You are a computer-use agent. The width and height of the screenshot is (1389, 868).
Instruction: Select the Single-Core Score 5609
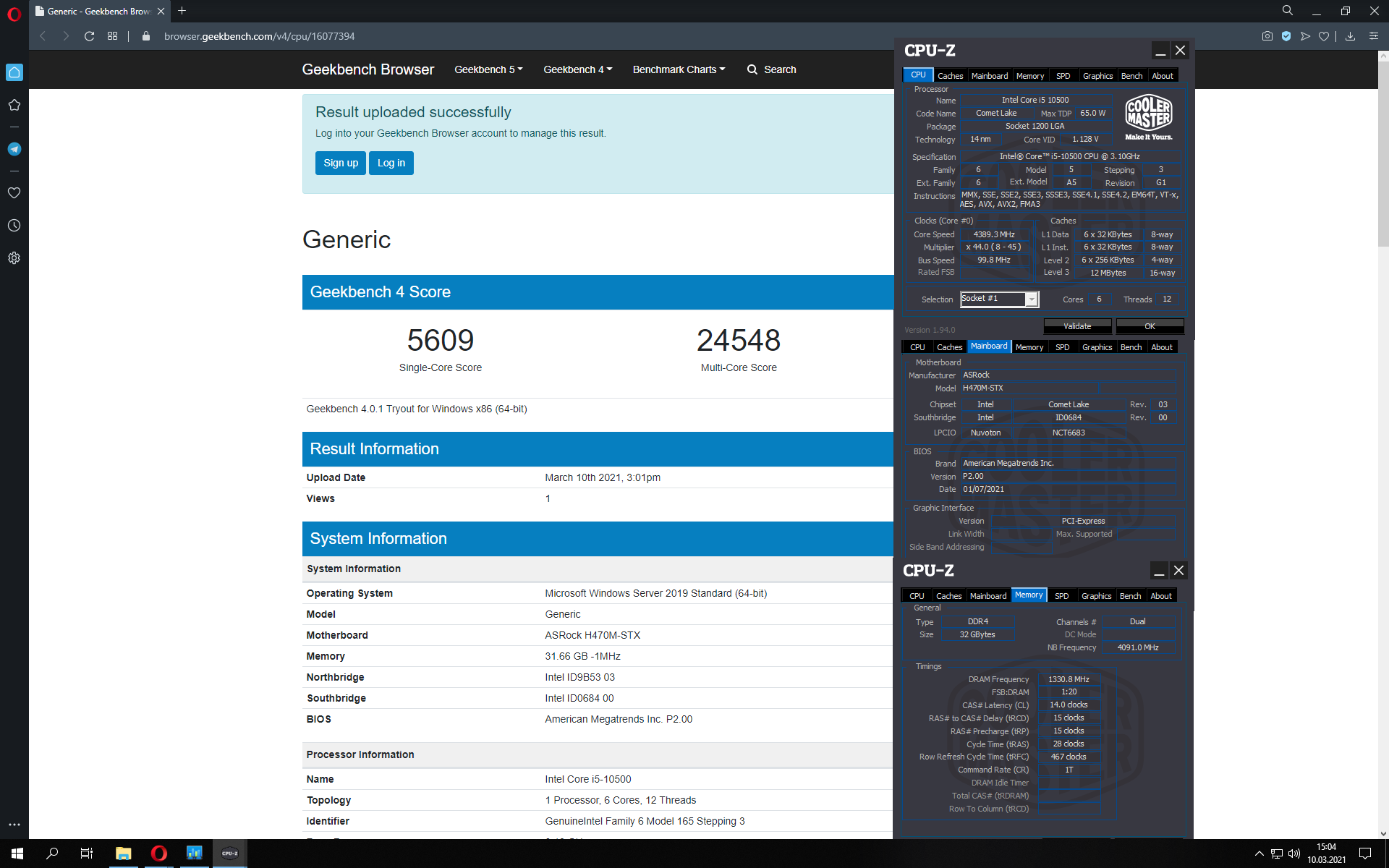click(x=441, y=340)
